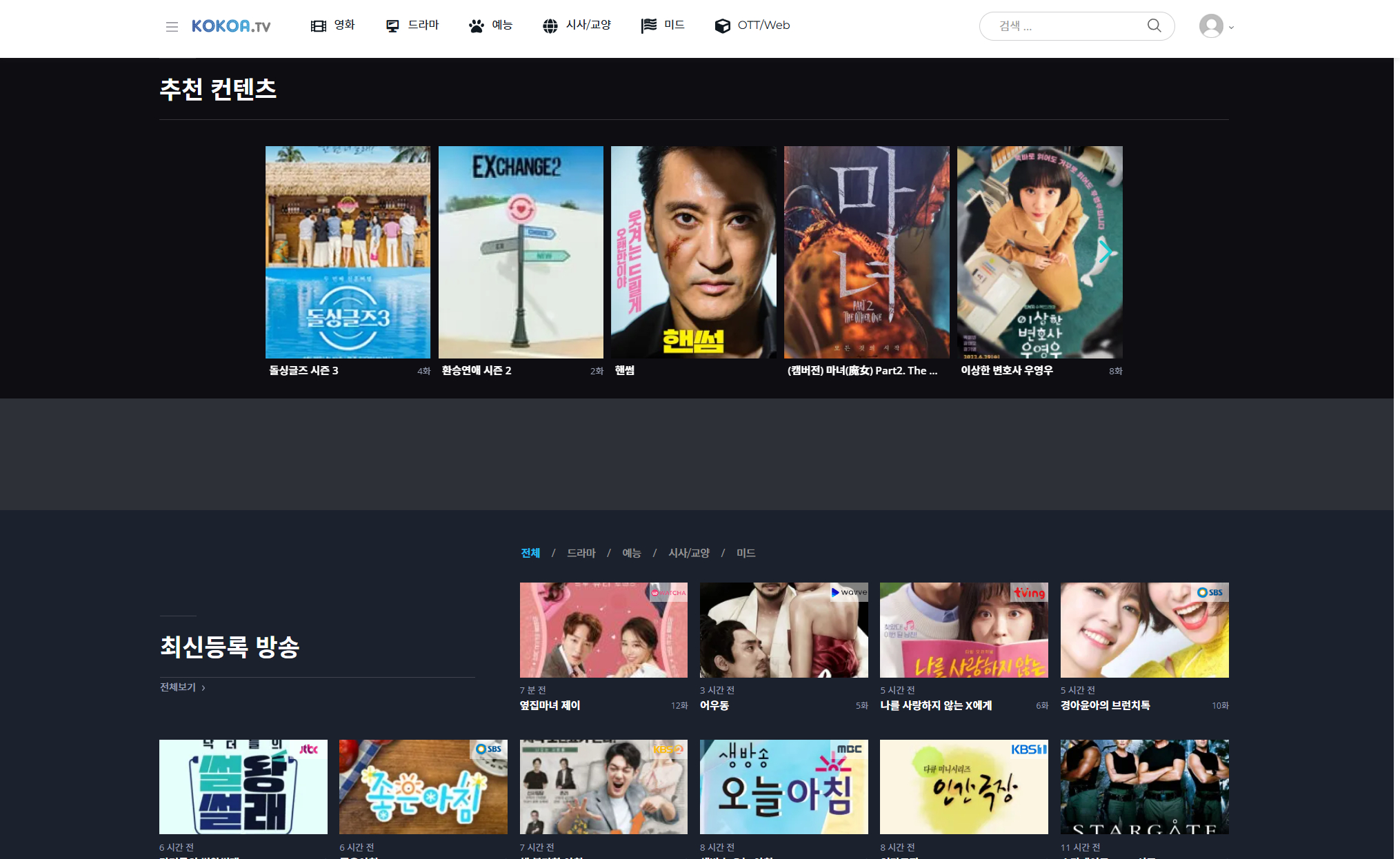Open the 썰왕썰래 JTBC thumbnail
The width and height of the screenshot is (1400, 859).
(243, 787)
